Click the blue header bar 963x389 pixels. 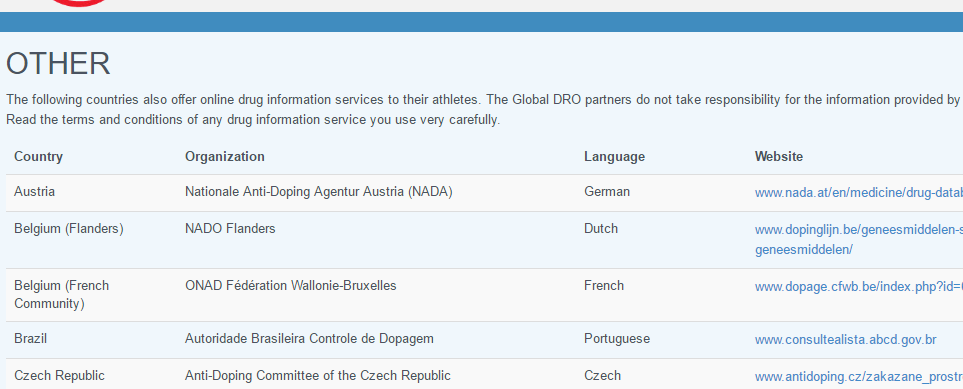(482, 22)
